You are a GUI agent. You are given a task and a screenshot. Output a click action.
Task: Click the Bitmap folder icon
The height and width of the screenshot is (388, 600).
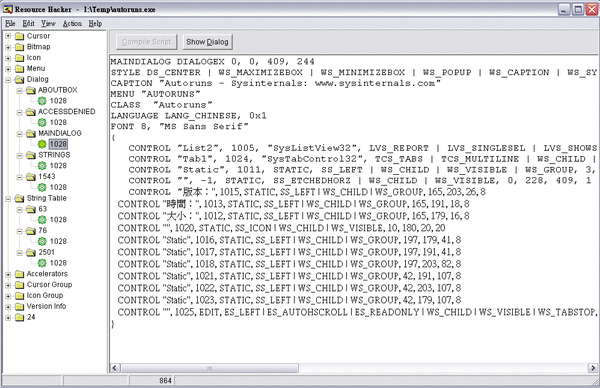(20, 47)
